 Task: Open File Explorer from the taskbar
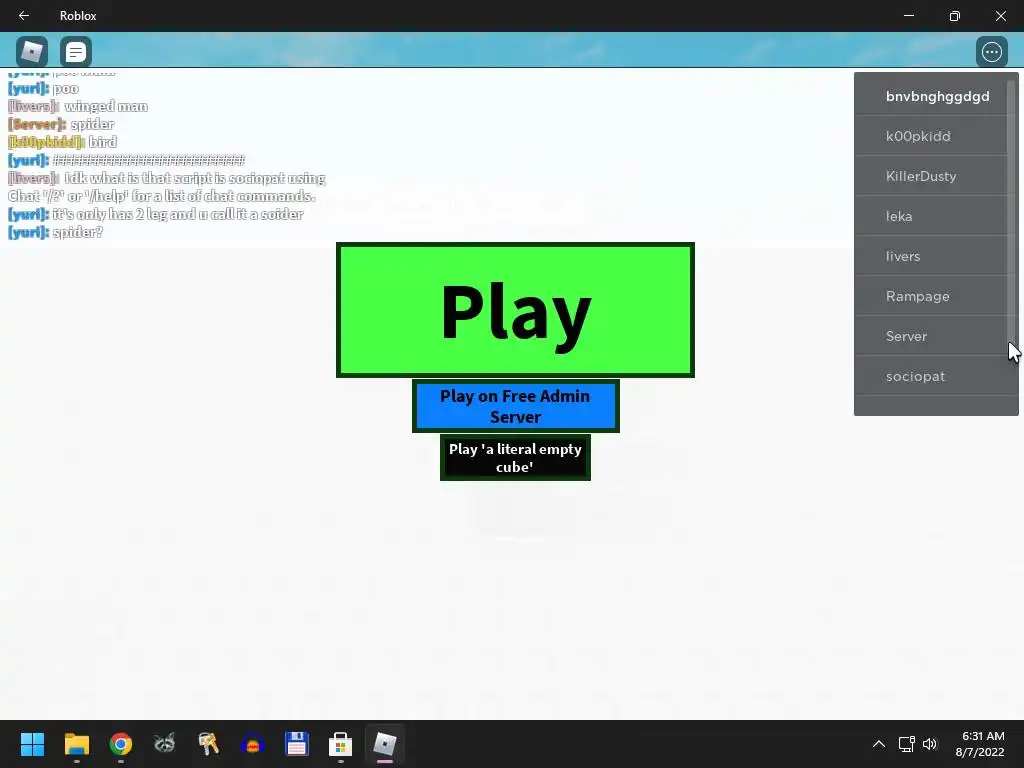76,744
